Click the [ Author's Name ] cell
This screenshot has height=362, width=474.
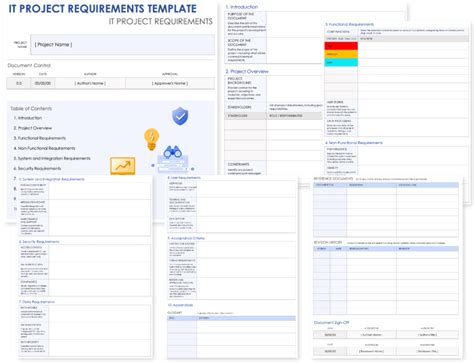(x=90, y=83)
